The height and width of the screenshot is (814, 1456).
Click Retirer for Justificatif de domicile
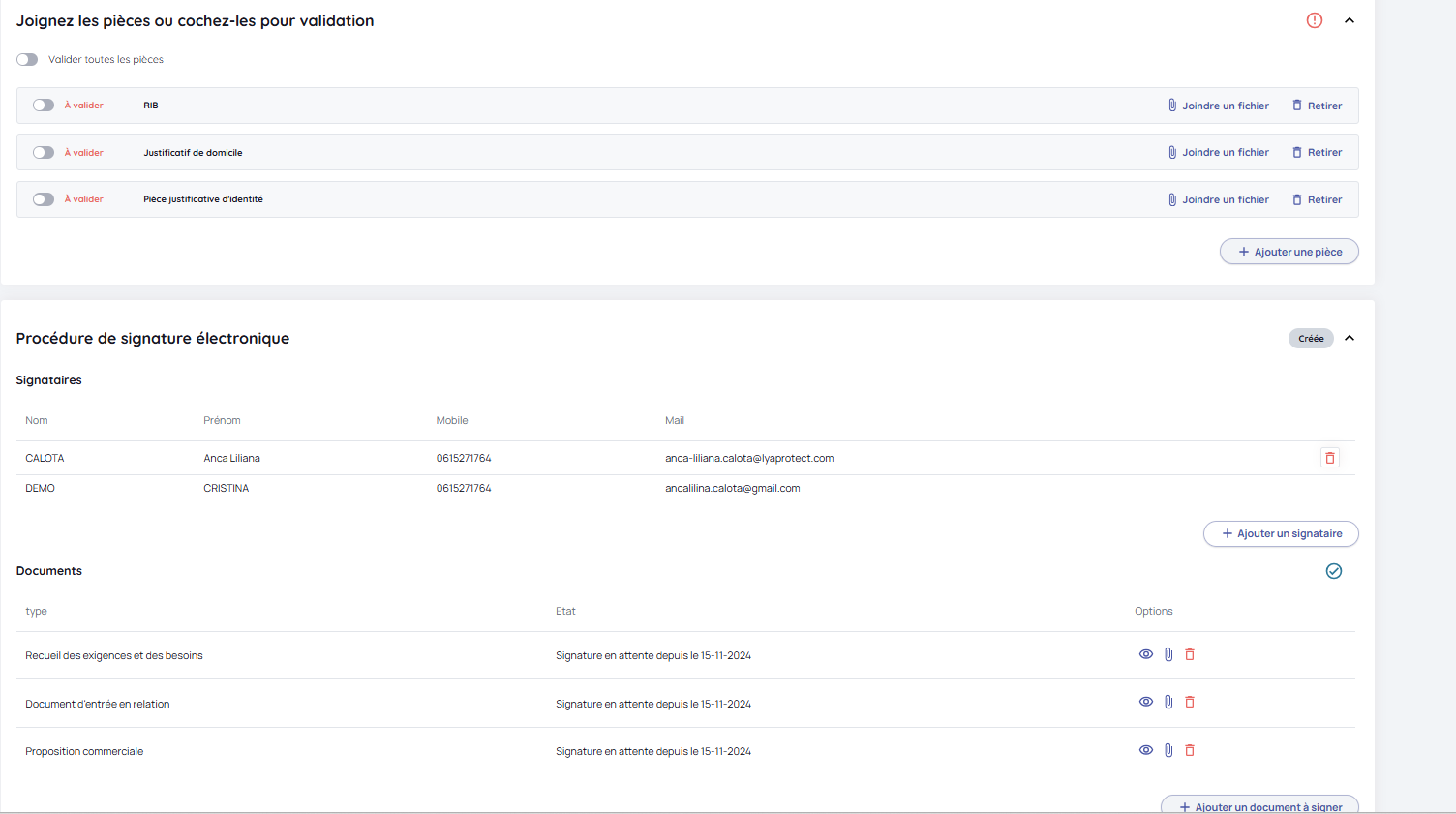point(1317,153)
